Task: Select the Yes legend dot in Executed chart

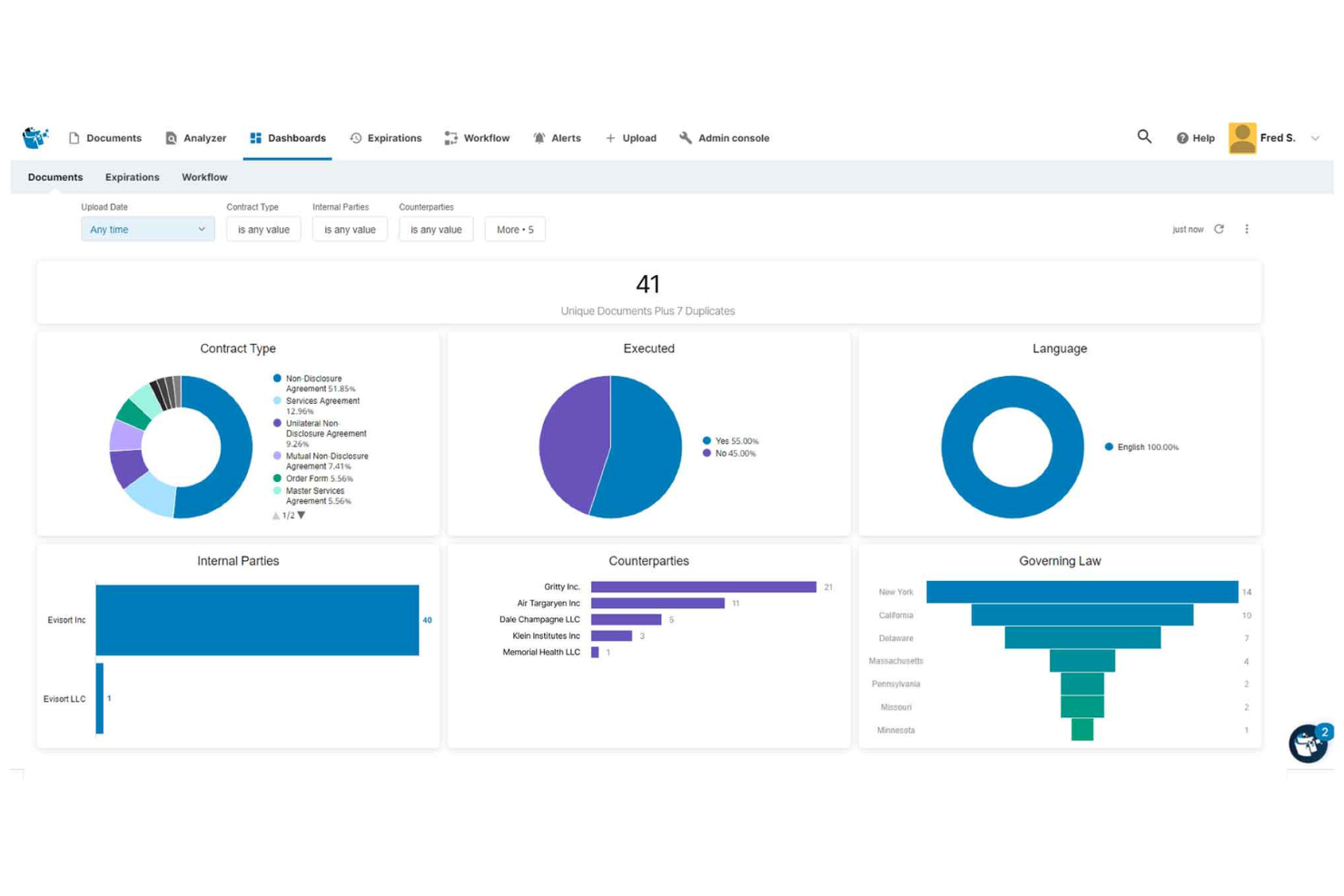Action: (x=707, y=440)
